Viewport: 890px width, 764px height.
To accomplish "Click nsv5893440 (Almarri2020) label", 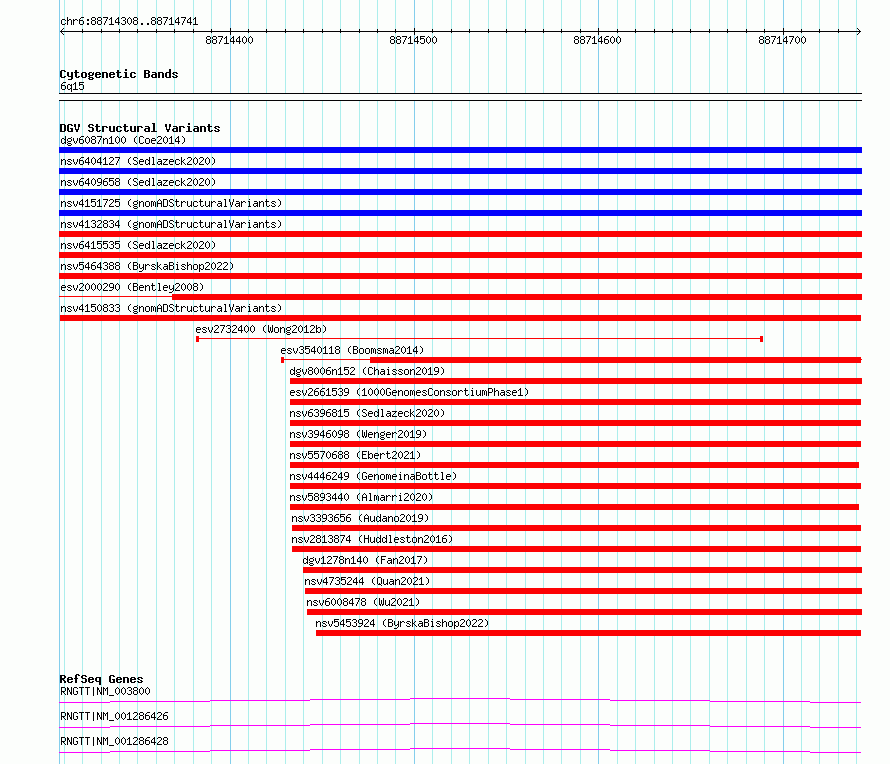I will [x=361, y=497].
